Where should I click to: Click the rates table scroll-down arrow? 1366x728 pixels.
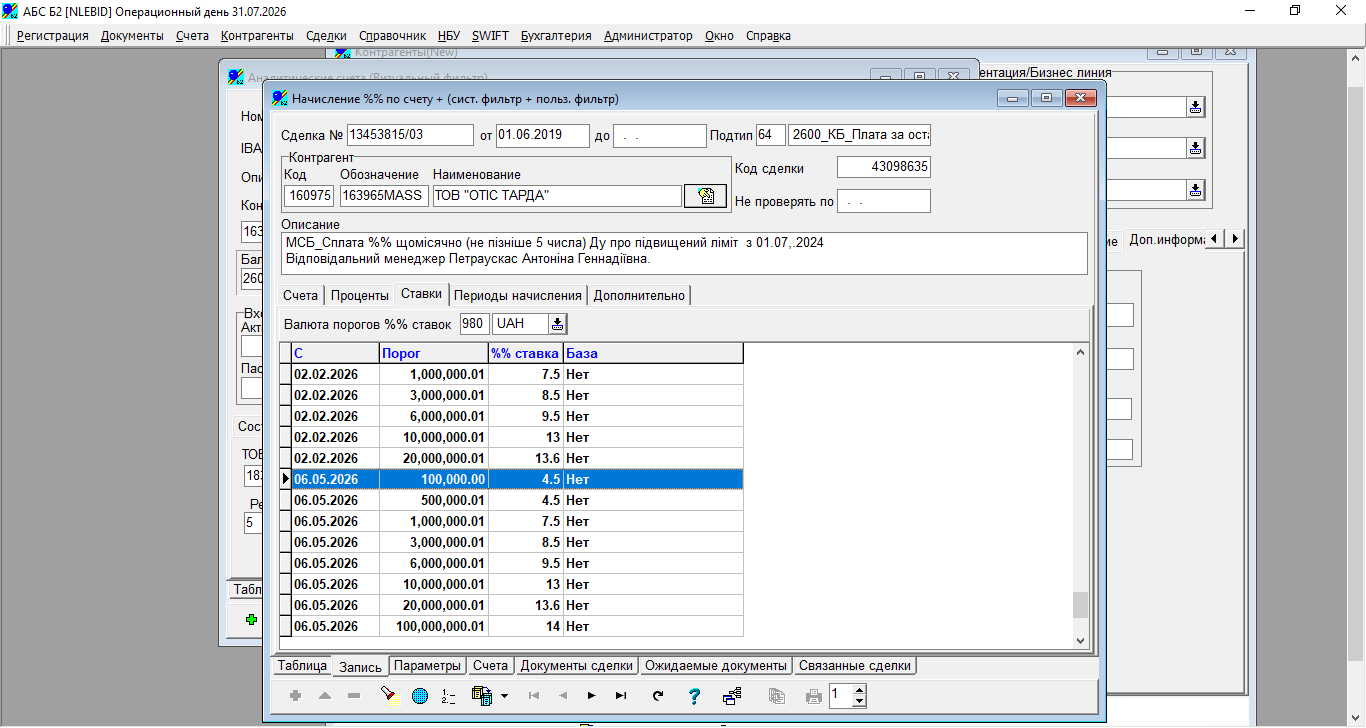point(1079,640)
